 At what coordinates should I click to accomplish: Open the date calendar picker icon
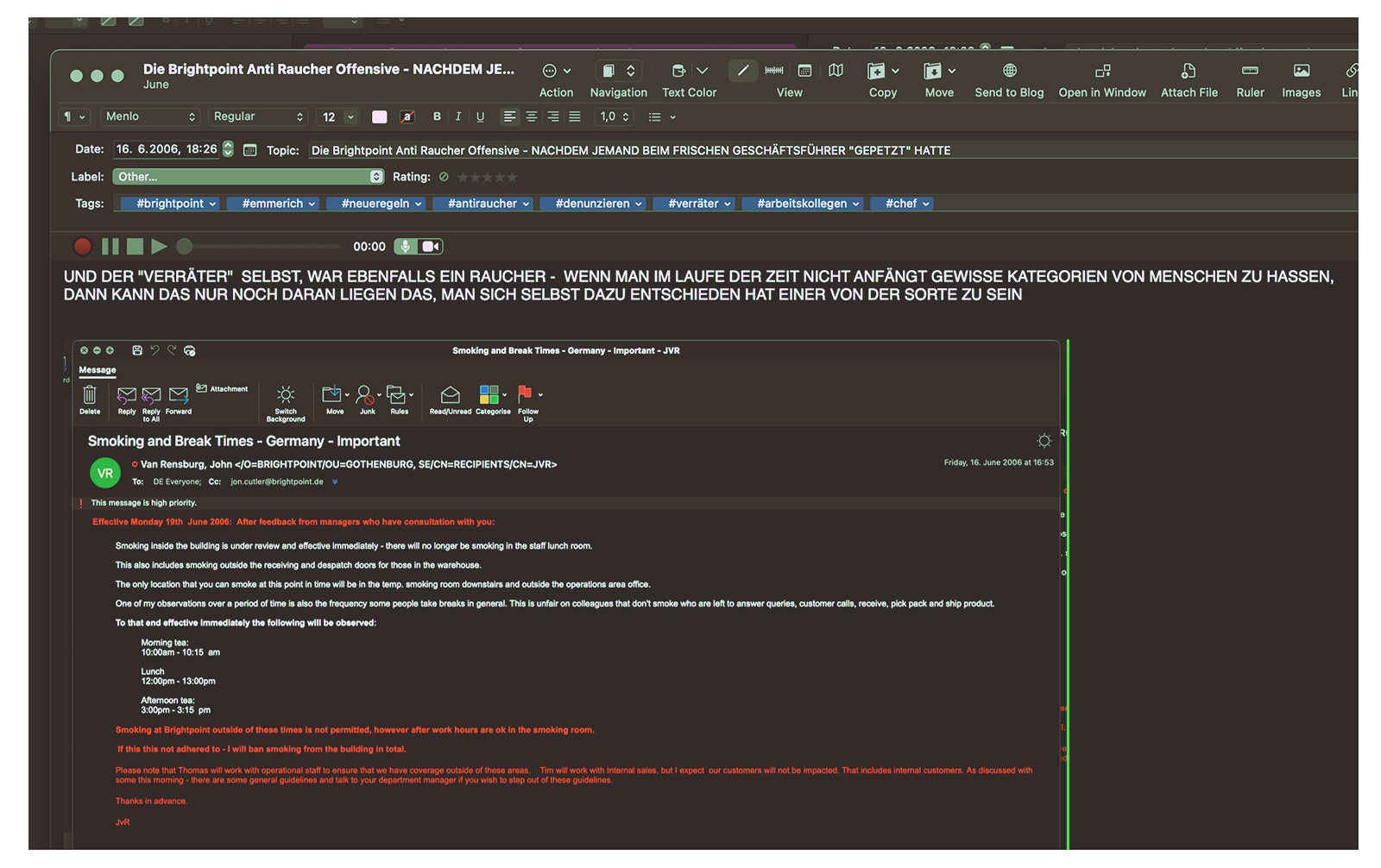(x=250, y=150)
